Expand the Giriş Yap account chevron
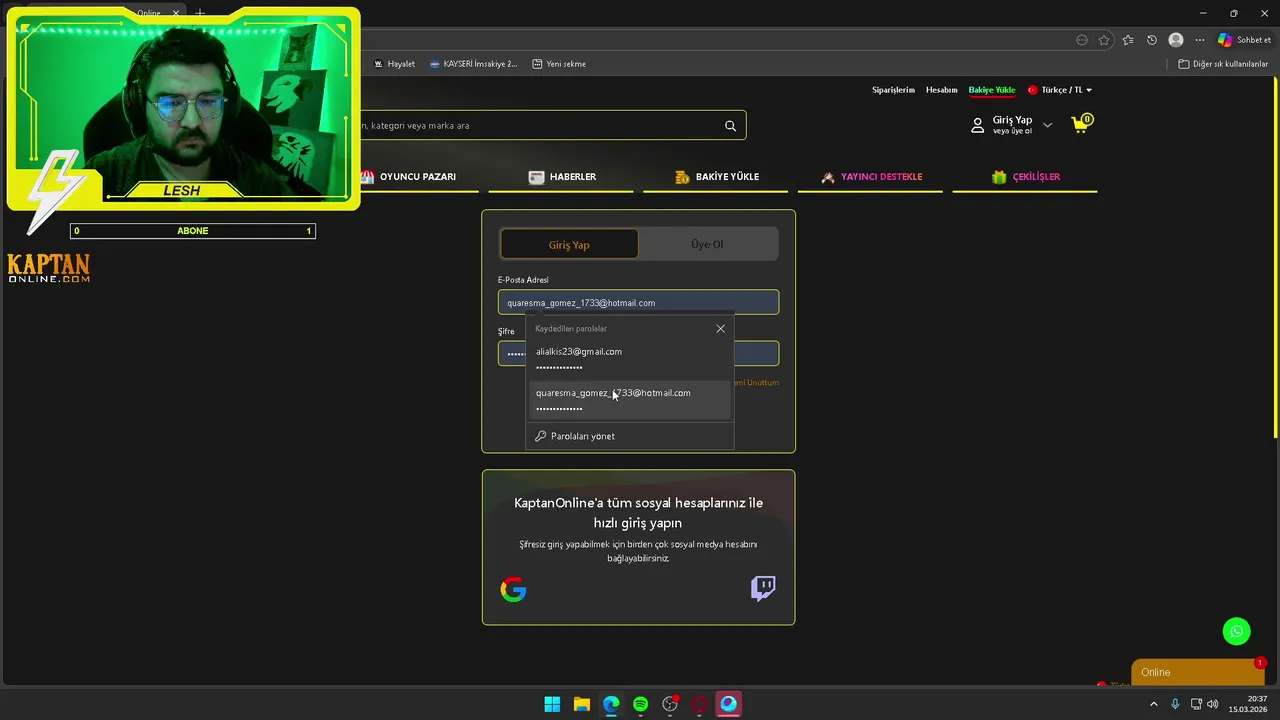The width and height of the screenshot is (1280, 720). tap(1047, 125)
